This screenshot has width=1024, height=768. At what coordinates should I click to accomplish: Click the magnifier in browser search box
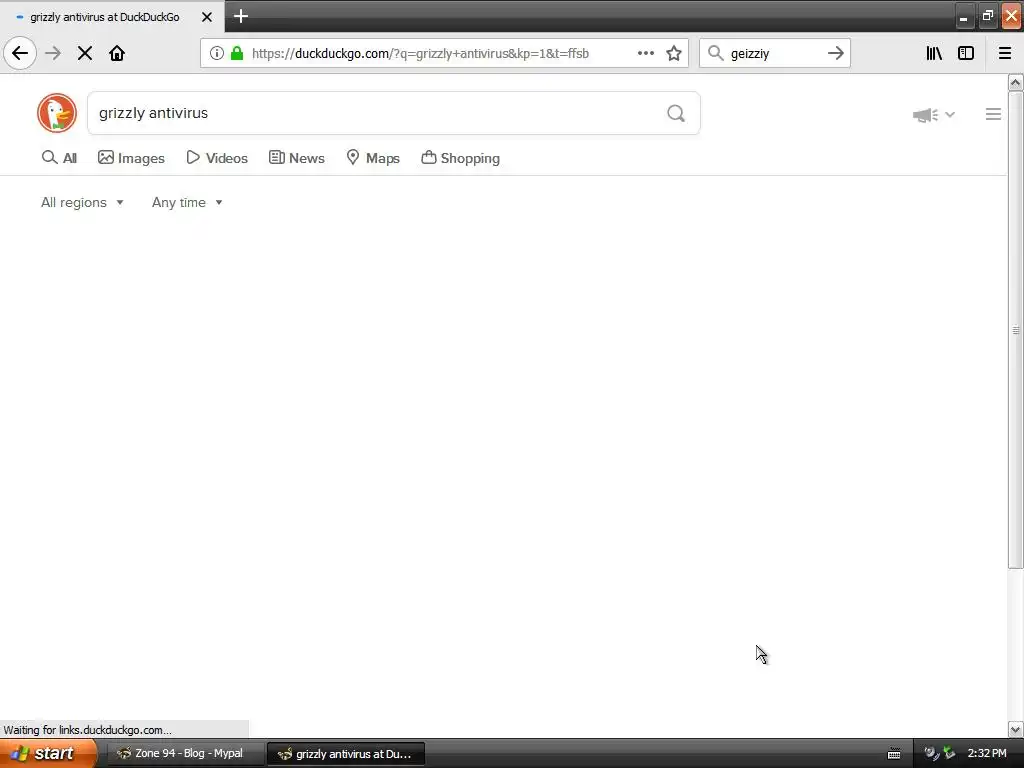716,53
